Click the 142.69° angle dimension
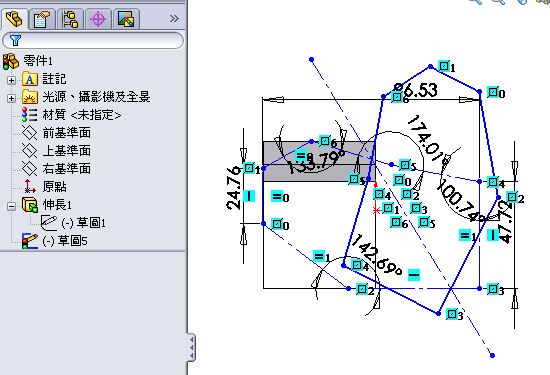The width and height of the screenshot is (550, 375). 376,255
